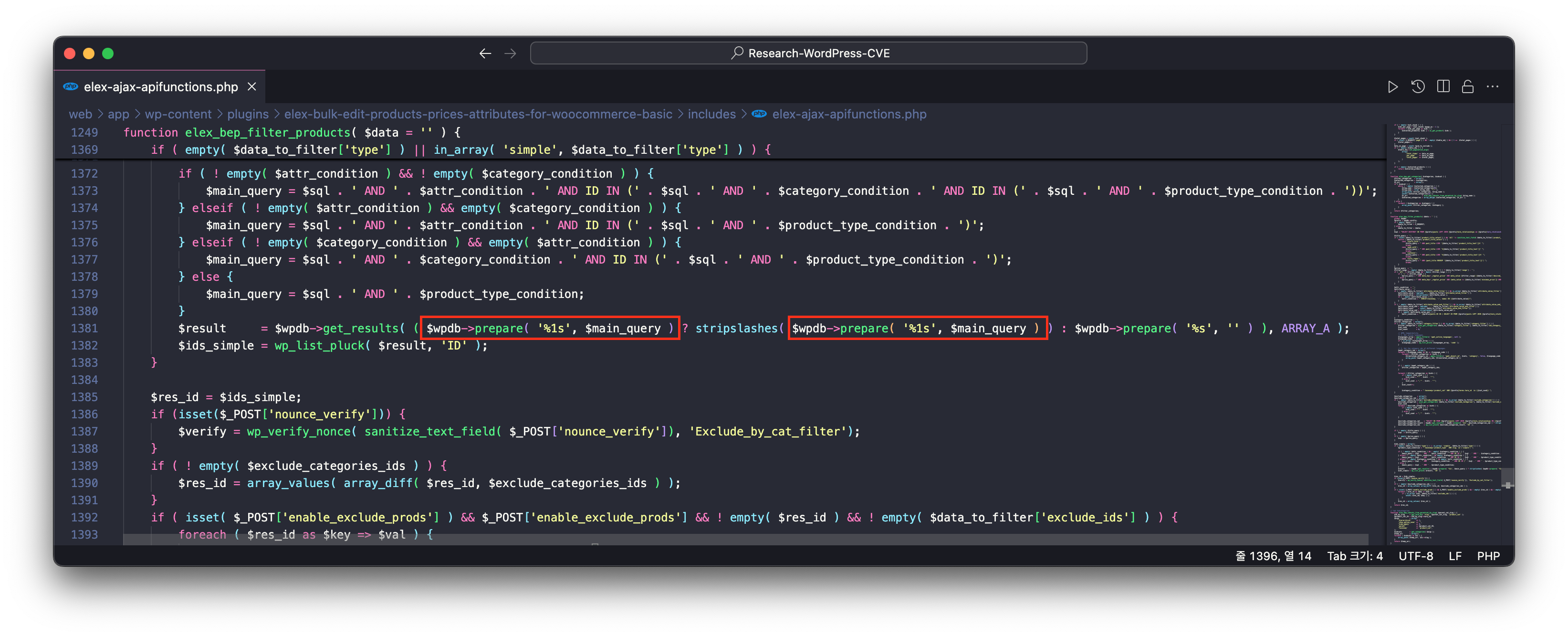Click 'array_diff' on line 1390

pos(378,483)
